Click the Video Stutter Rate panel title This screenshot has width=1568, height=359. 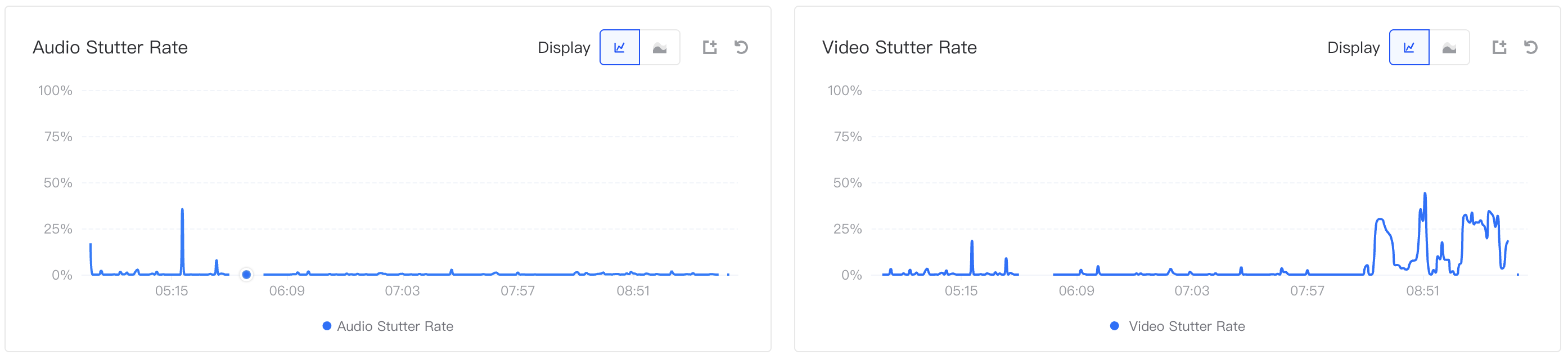[x=899, y=47]
